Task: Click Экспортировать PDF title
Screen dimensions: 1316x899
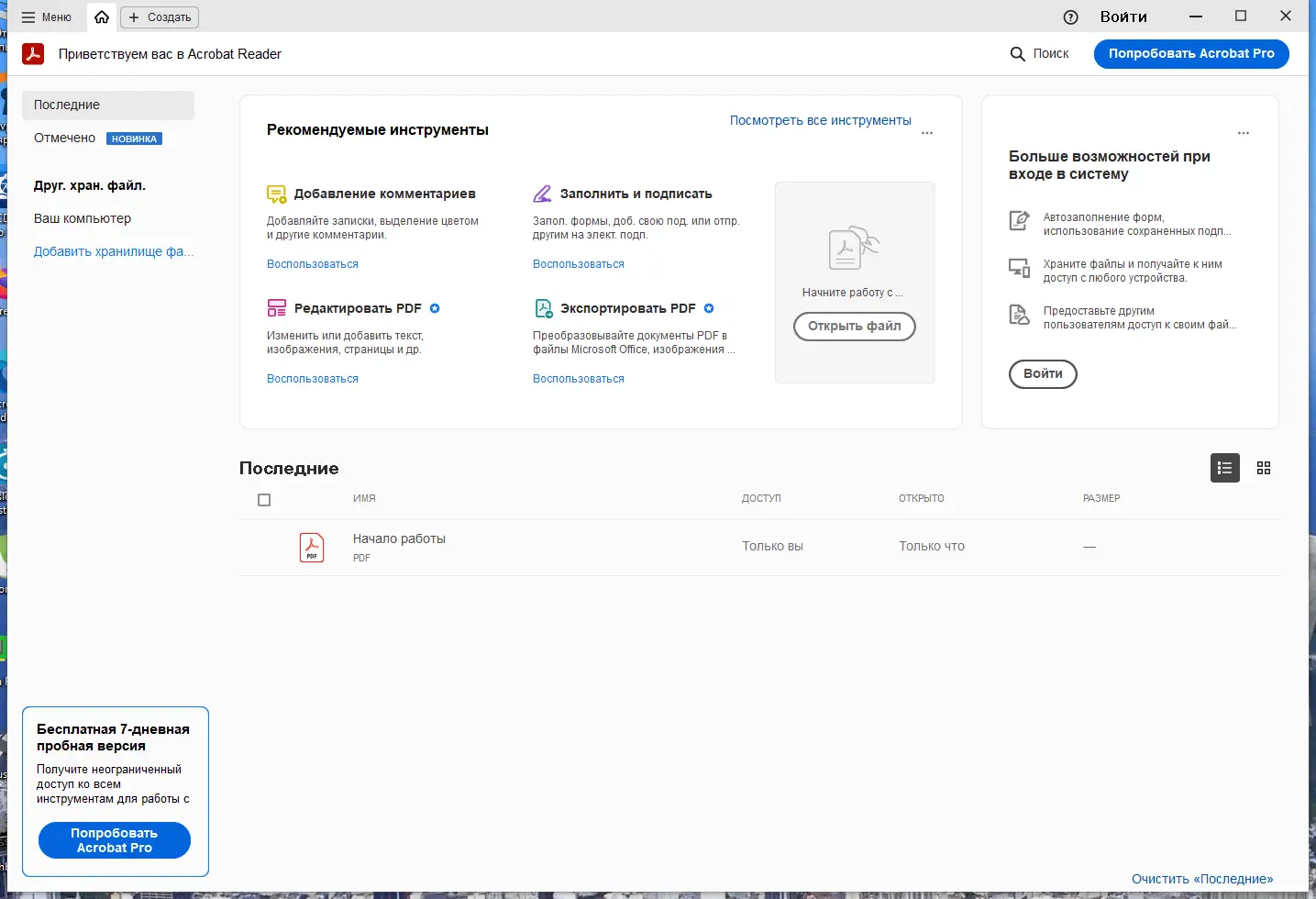Action: (628, 308)
